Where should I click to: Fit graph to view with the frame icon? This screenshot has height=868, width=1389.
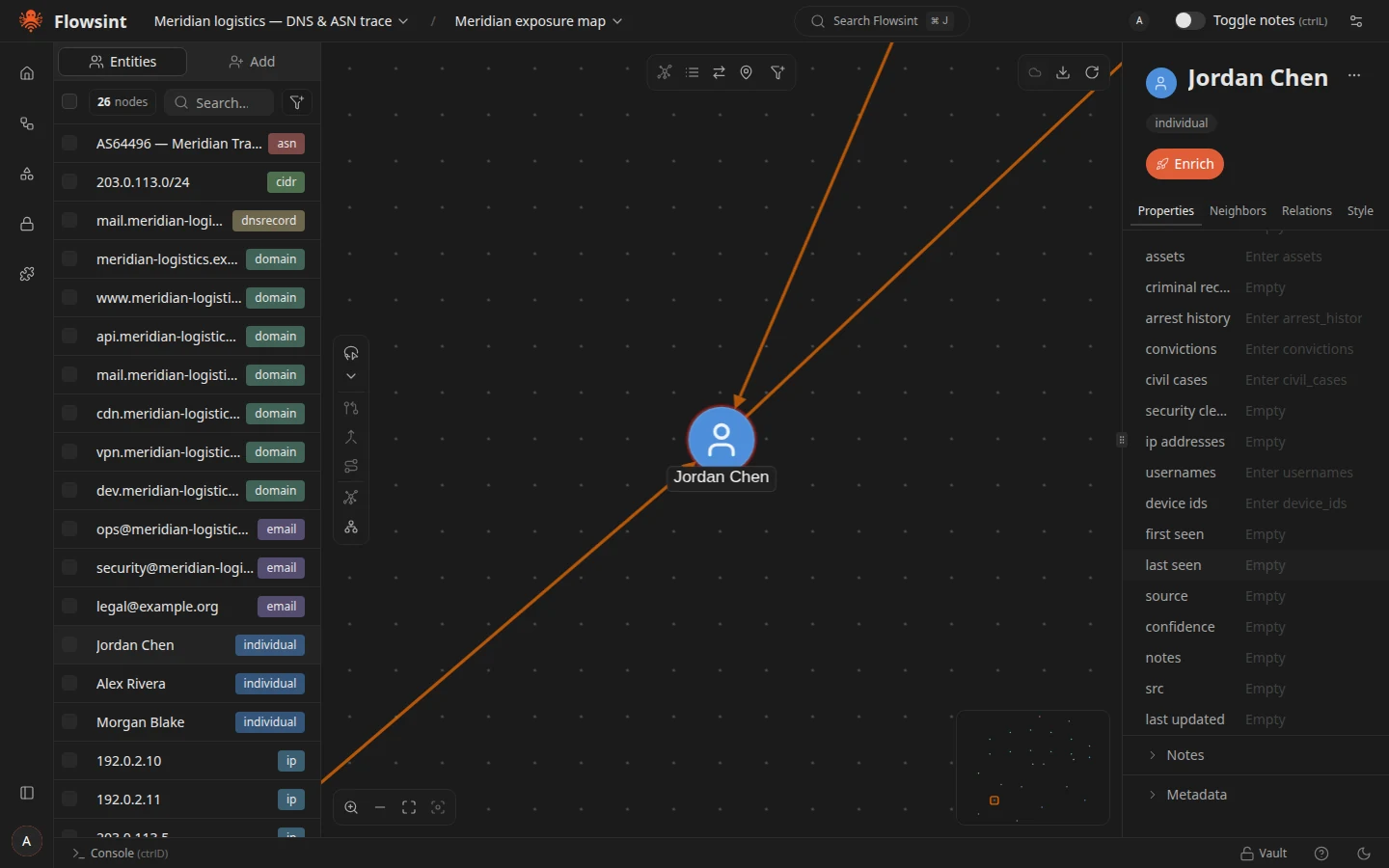pos(409,807)
